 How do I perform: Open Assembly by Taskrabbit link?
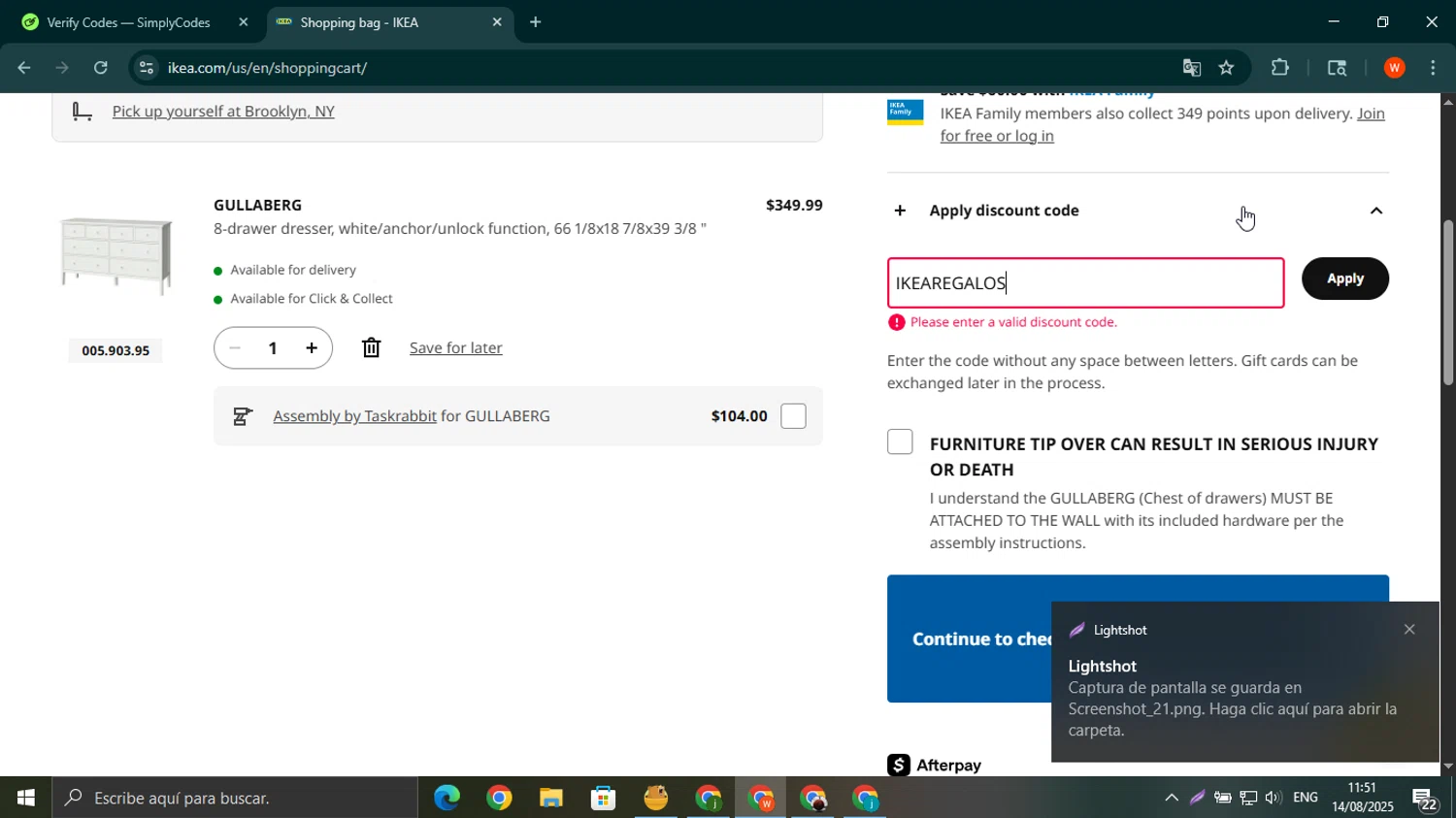[x=354, y=416]
